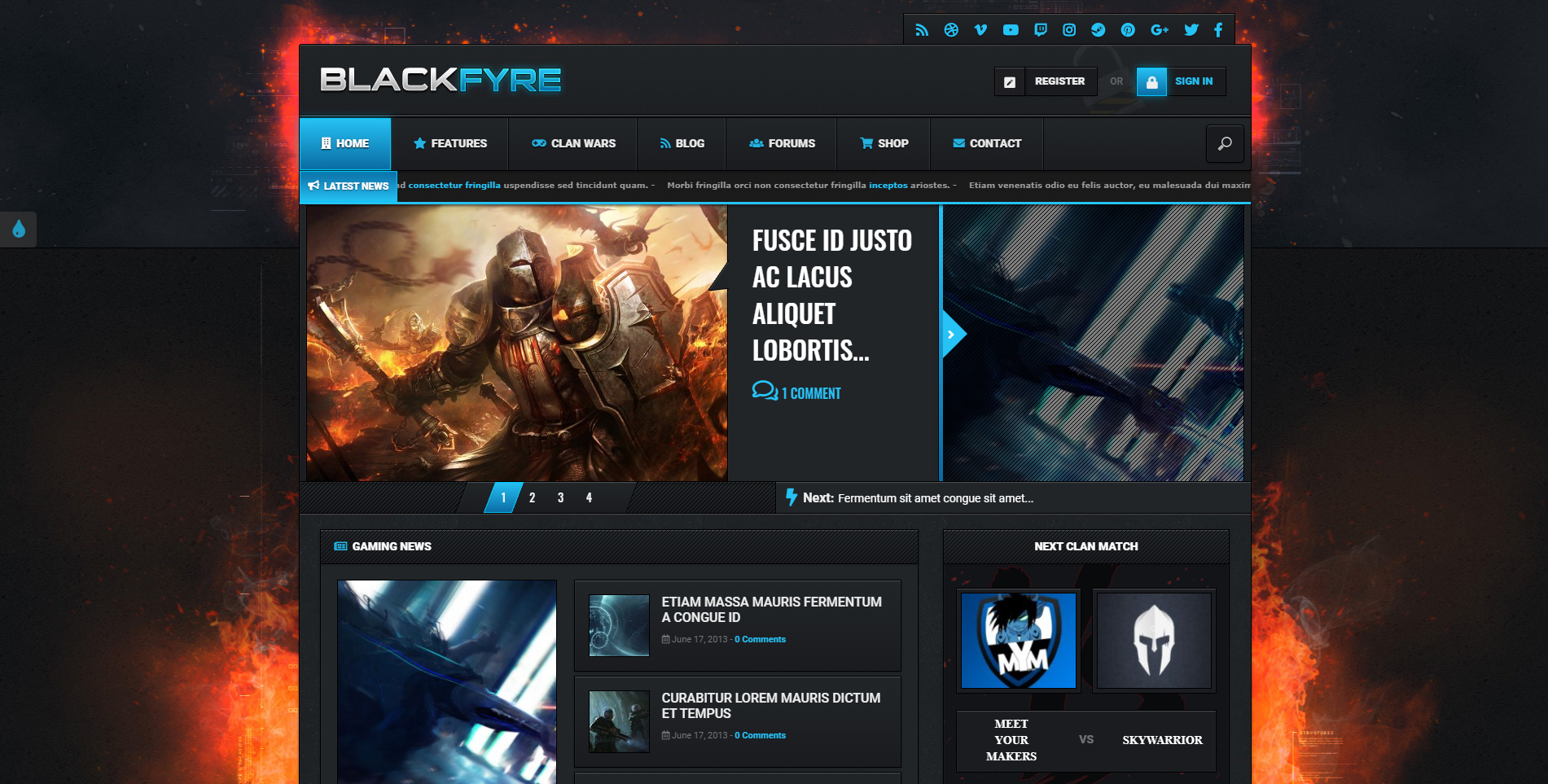Image resolution: width=1548 pixels, height=784 pixels.
Task: Select slider page 1
Action: pos(503,497)
